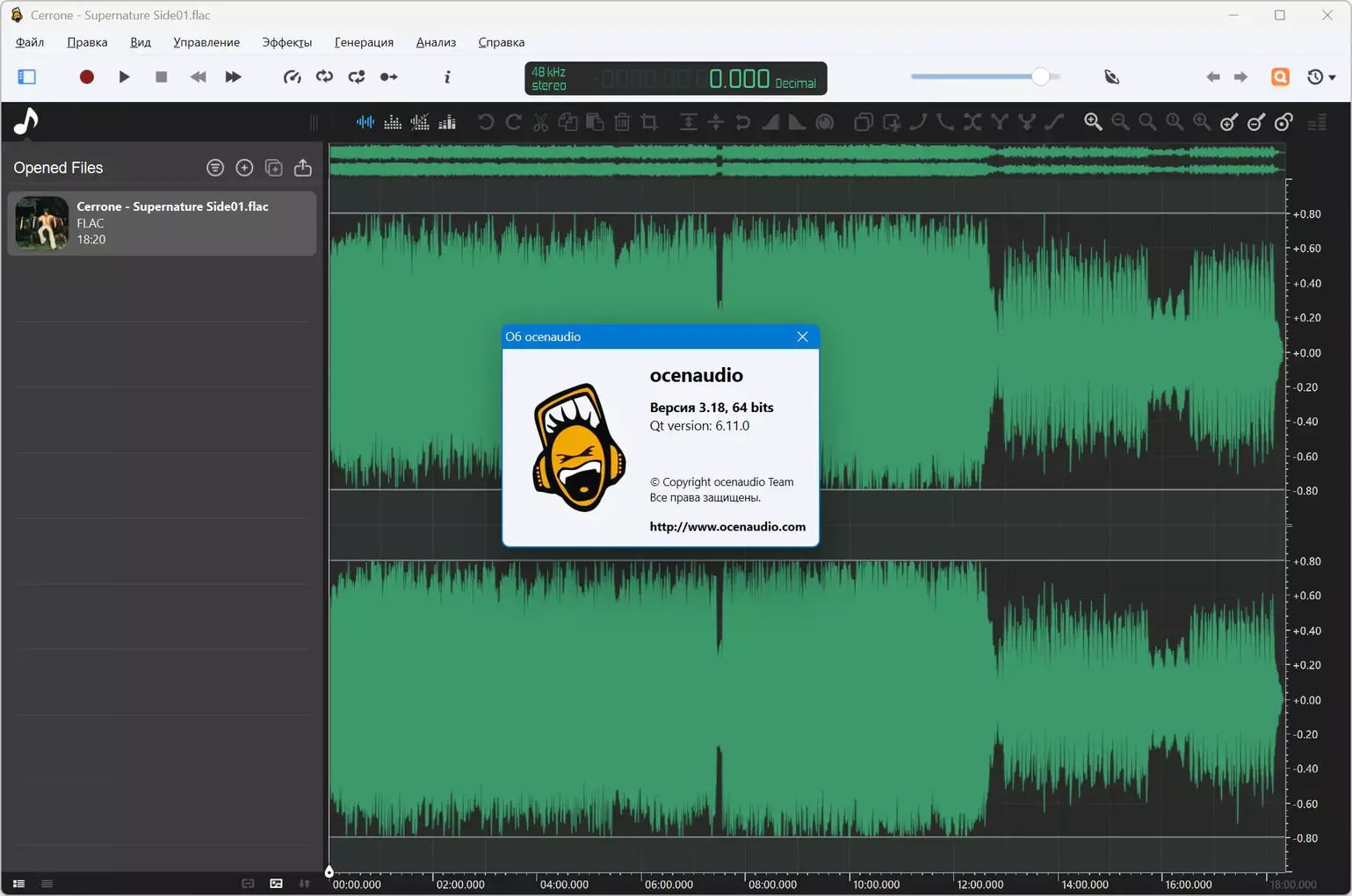Screen dimensions: 1352x896
Task: Click the red Record button
Action: coord(86,77)
